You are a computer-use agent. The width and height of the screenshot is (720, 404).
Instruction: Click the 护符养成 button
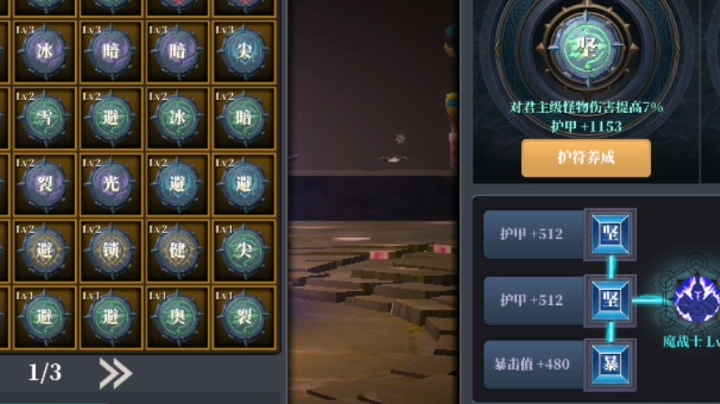click(x=586, y=158)
